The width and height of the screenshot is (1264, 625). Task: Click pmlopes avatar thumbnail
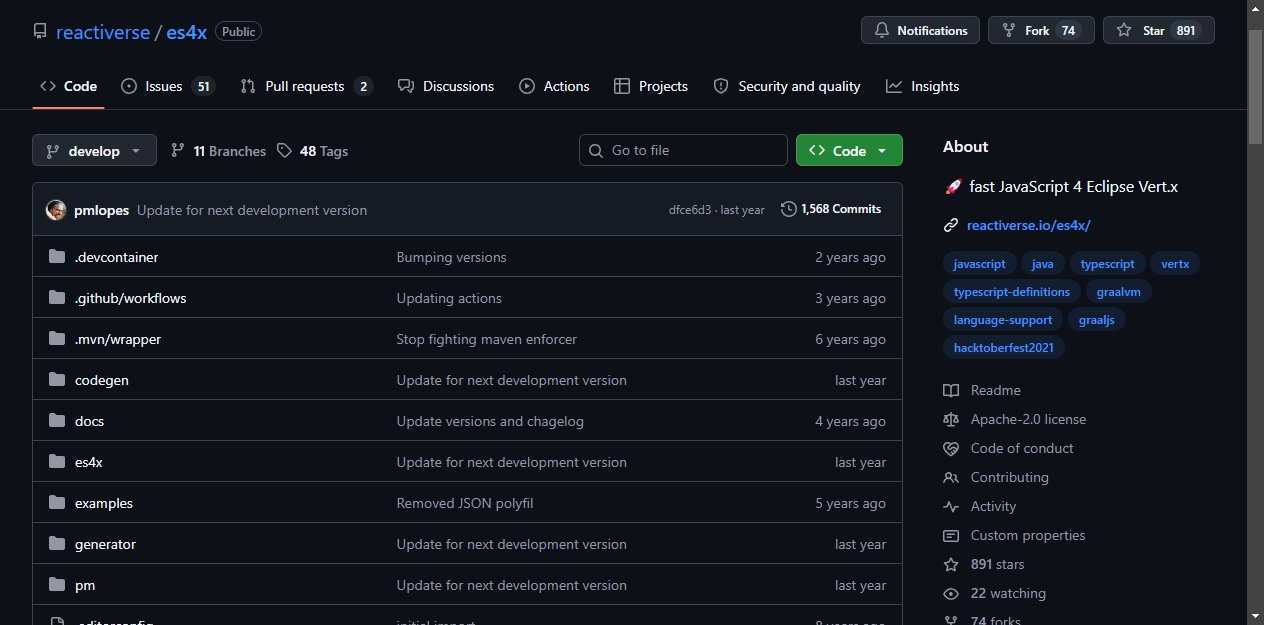[56, 210]
